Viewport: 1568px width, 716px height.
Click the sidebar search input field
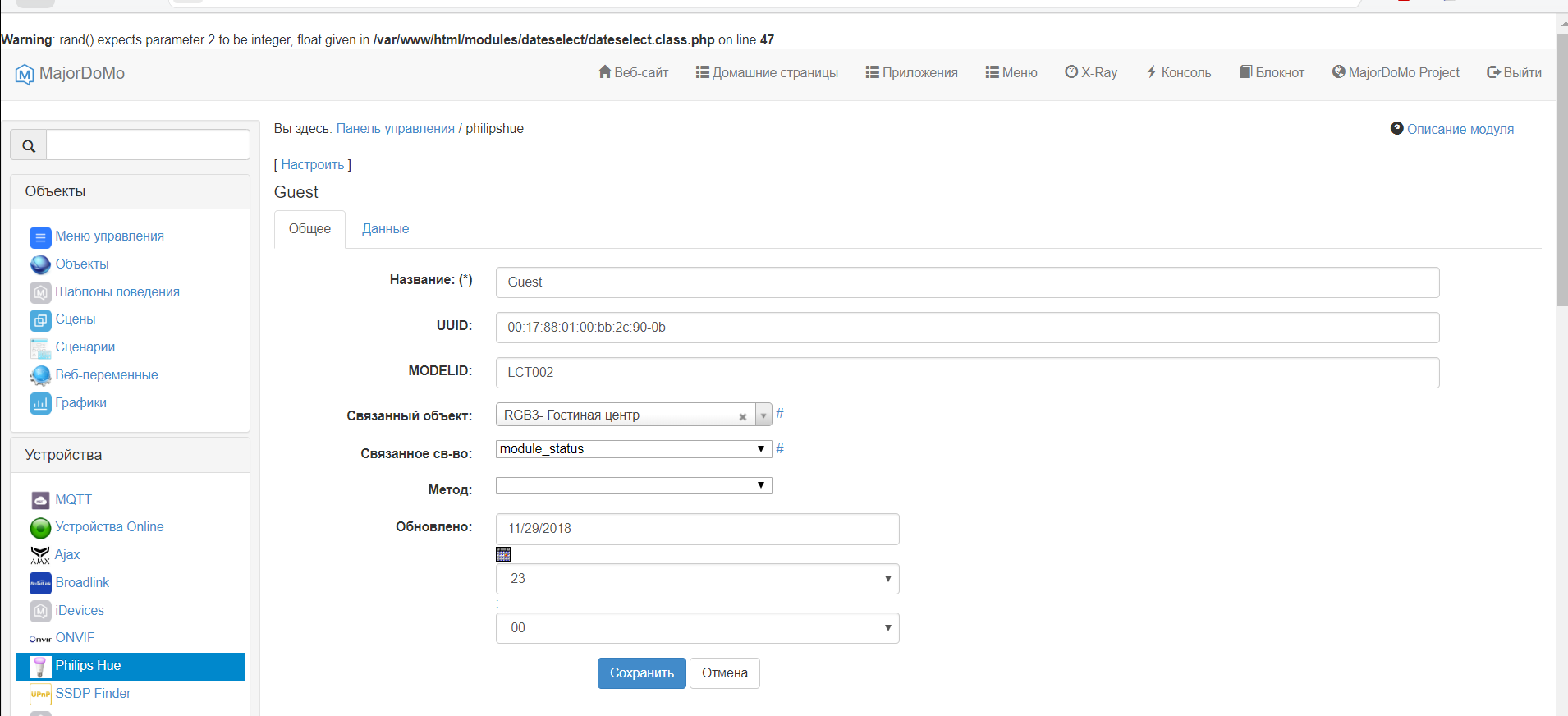click(x=149, y=145)
